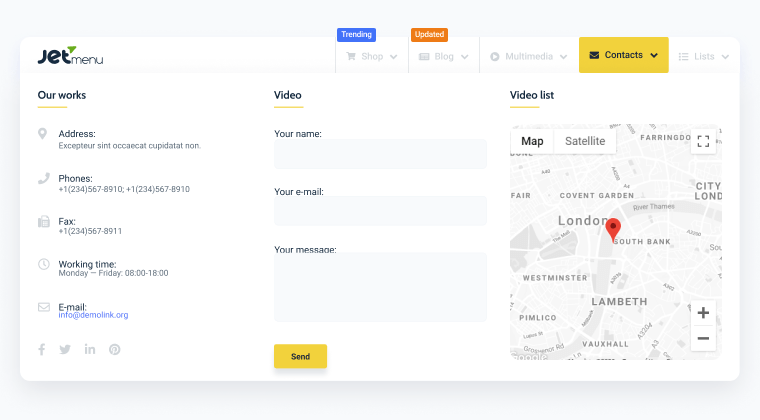
Task: Click the Your name input field
Action: pyautogui.click(x=380, y=154)
